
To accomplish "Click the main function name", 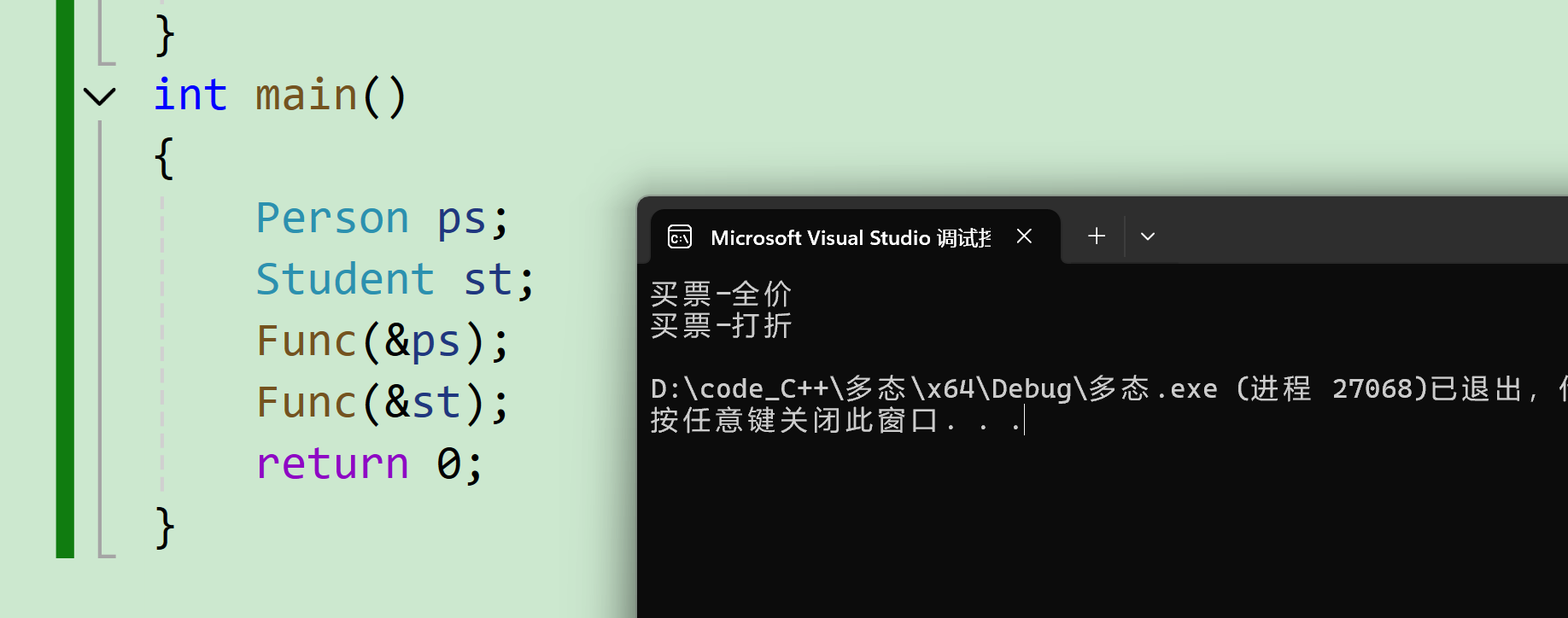I will [307, 95].
